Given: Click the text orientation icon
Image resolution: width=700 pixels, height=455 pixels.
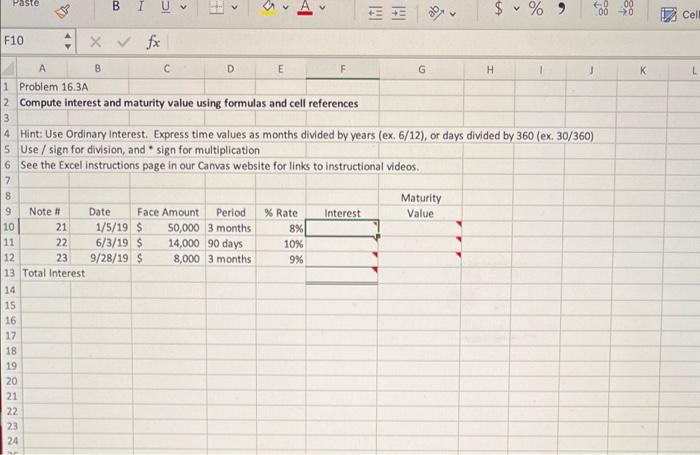Looking at the screenshot, I should [436, 13].
